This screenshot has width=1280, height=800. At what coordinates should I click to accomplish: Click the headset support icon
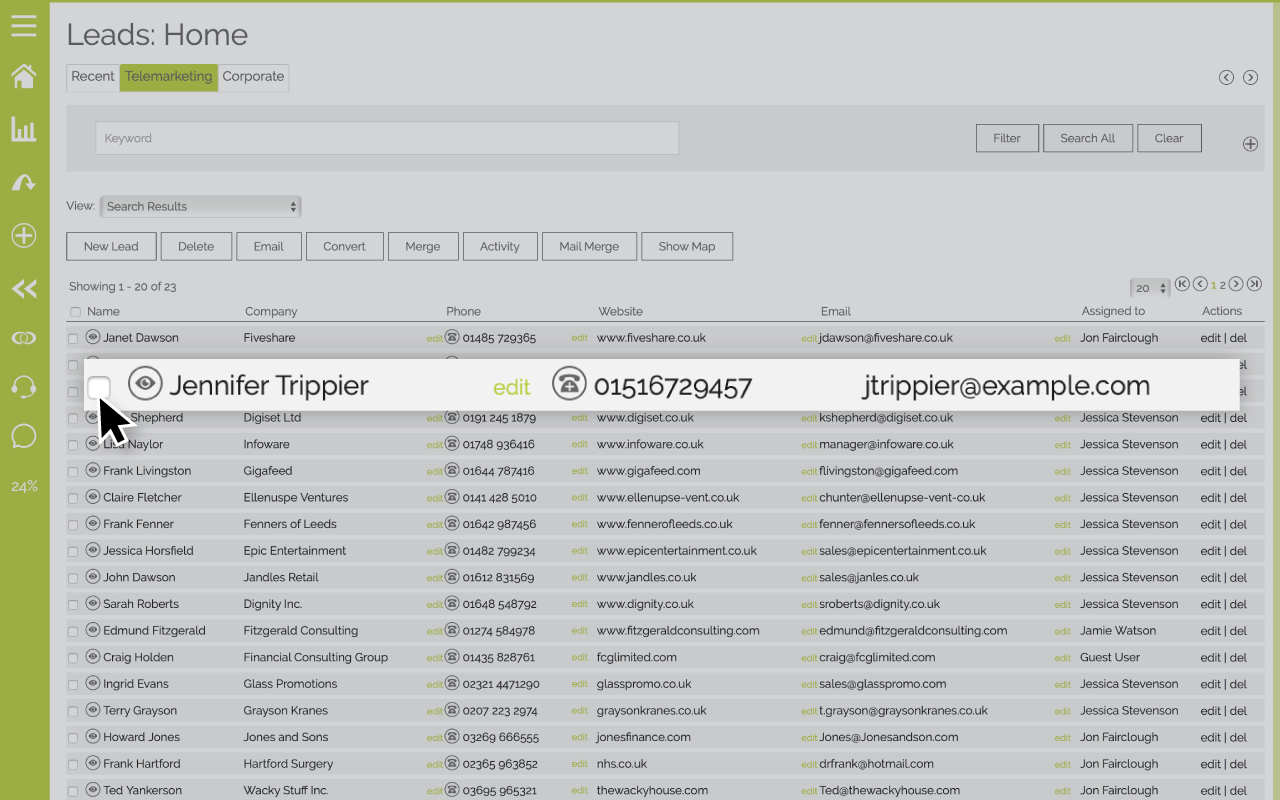(23, 386)
